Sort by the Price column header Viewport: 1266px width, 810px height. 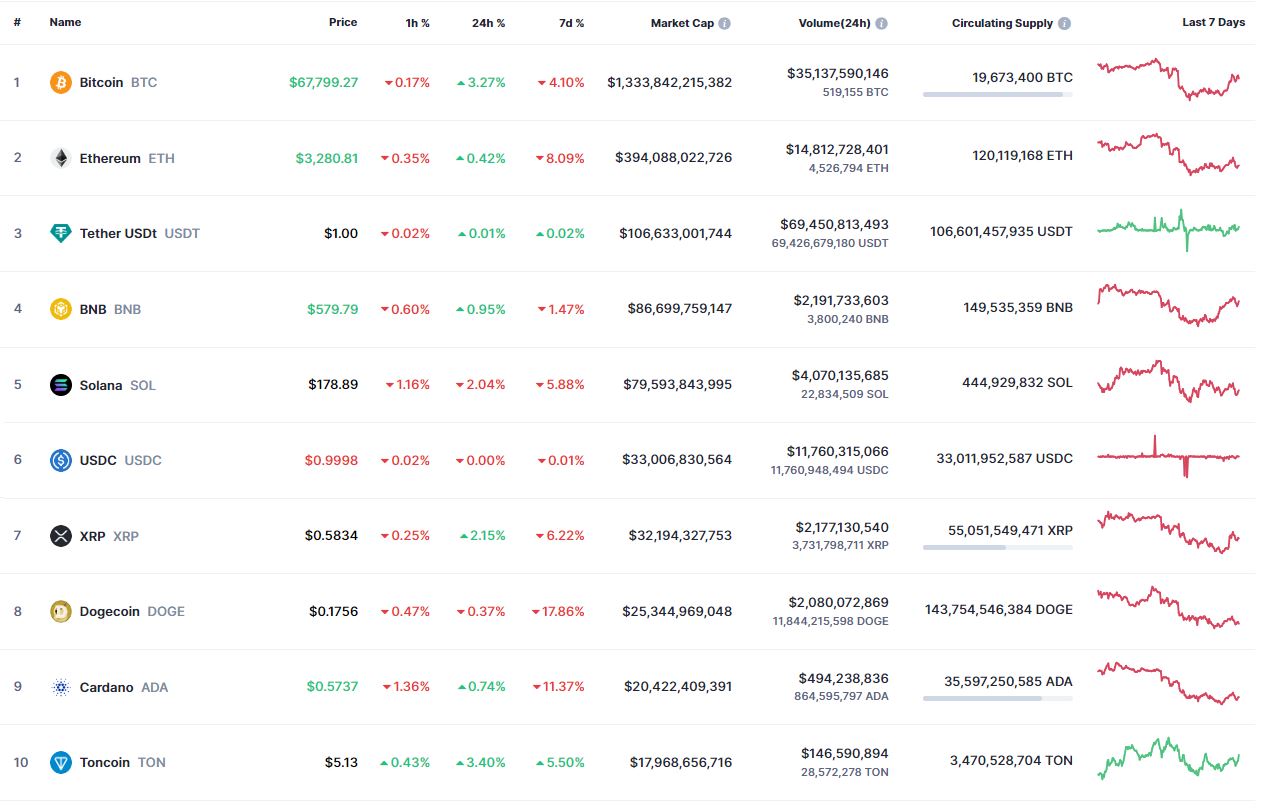pos(343,22)
